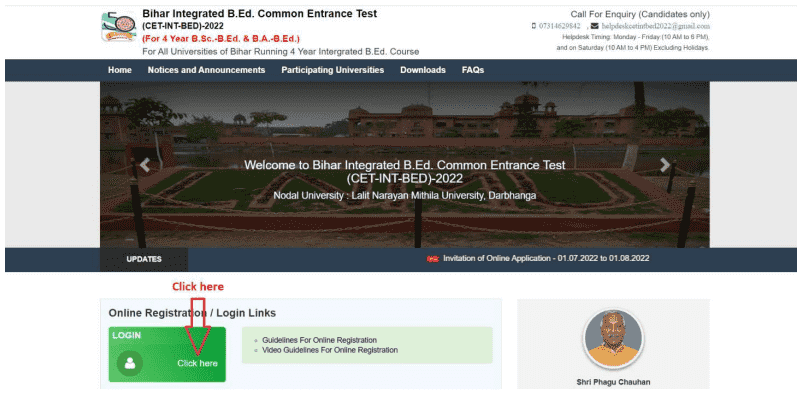Viewport: 802px width, 400px height.
Task: Advance carousel with right arrow
Action: point(665,165)
